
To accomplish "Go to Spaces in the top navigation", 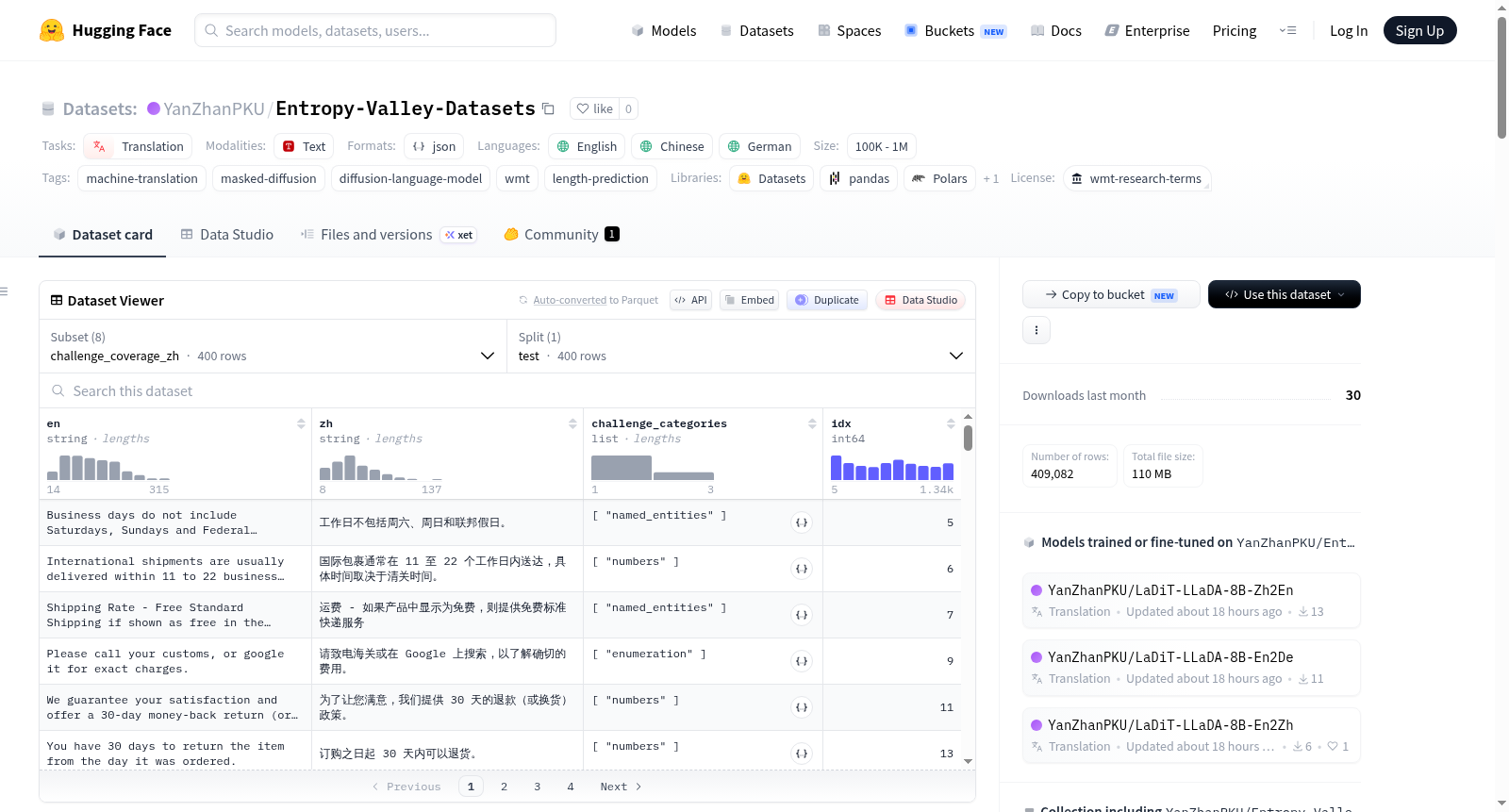I will coord(849,30).
